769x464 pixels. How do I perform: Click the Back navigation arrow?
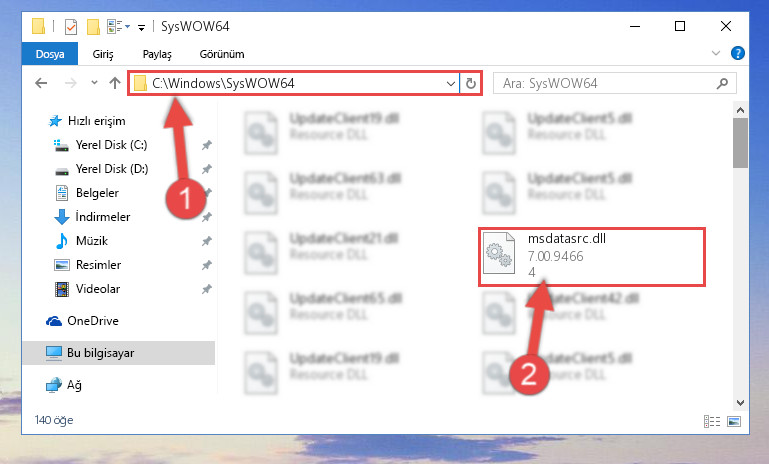point(41,83)
